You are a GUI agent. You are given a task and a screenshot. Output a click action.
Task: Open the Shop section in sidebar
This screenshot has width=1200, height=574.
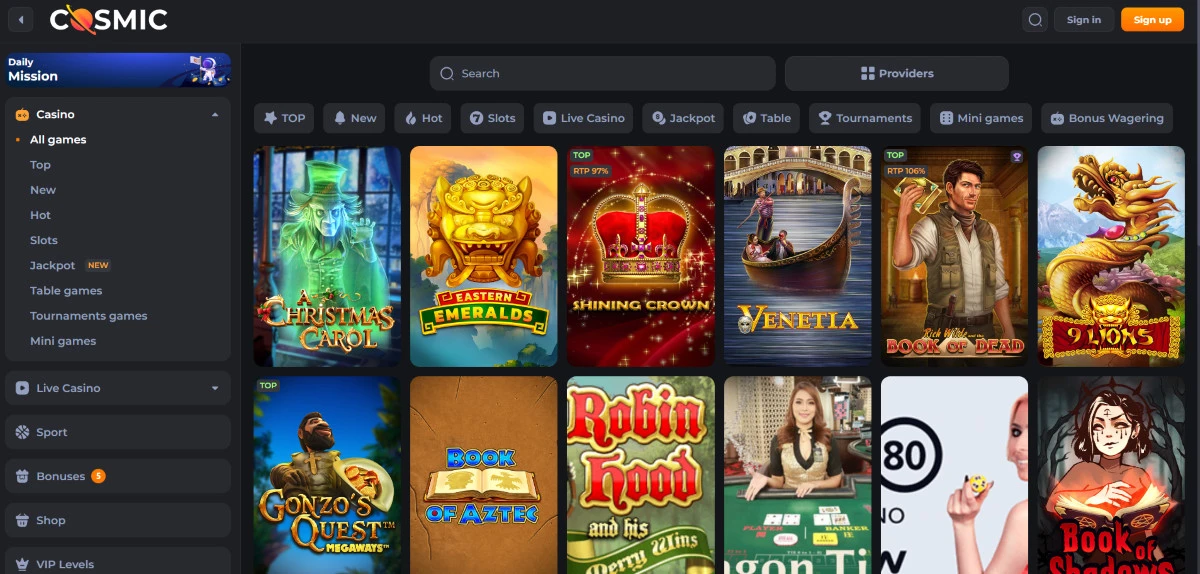coord(50,520)
